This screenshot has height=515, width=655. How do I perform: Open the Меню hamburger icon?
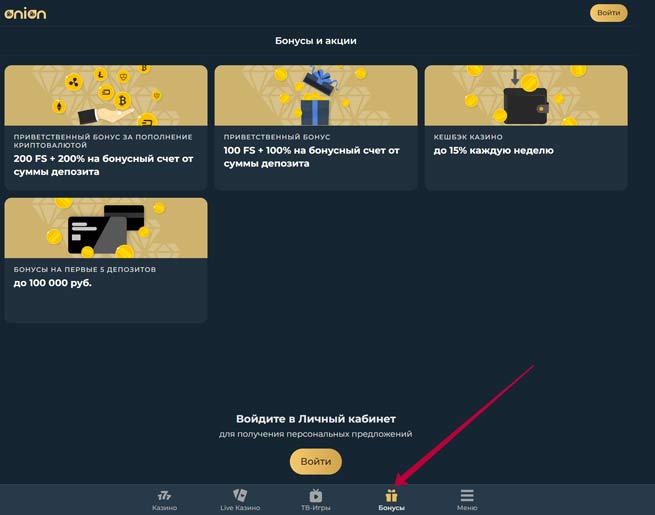click(467, 495)
